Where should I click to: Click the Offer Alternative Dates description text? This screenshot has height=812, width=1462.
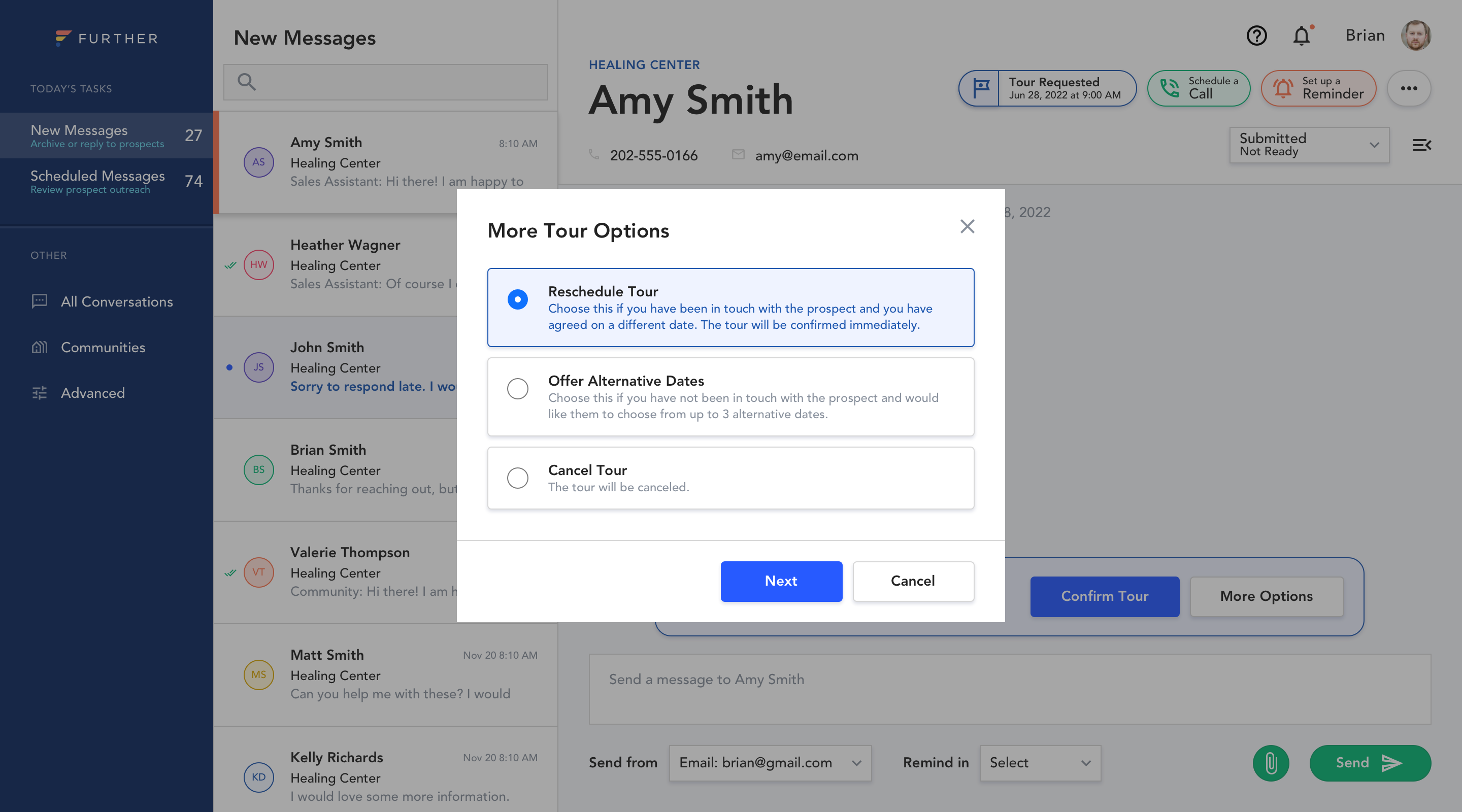743,407
